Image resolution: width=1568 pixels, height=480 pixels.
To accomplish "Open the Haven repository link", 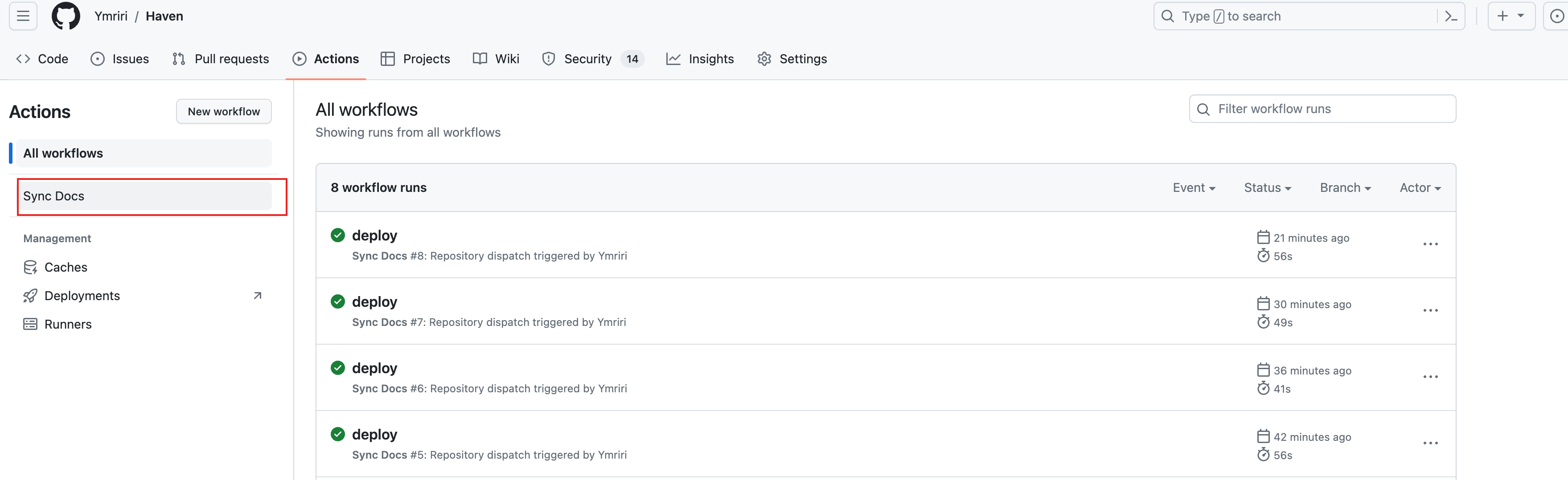I will click(x=164, y=16).
